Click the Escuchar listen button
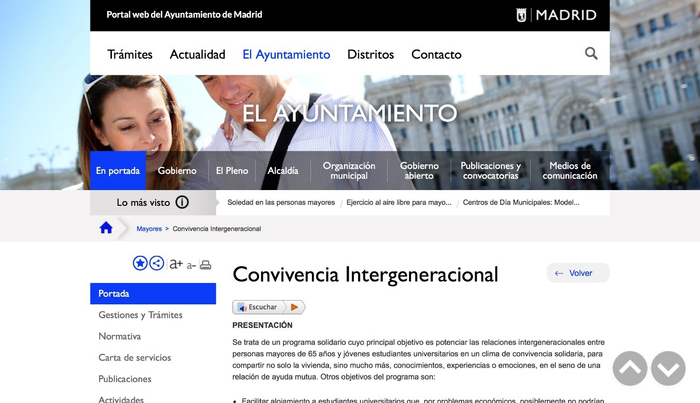The image size is (700, 403). [269, 307]
